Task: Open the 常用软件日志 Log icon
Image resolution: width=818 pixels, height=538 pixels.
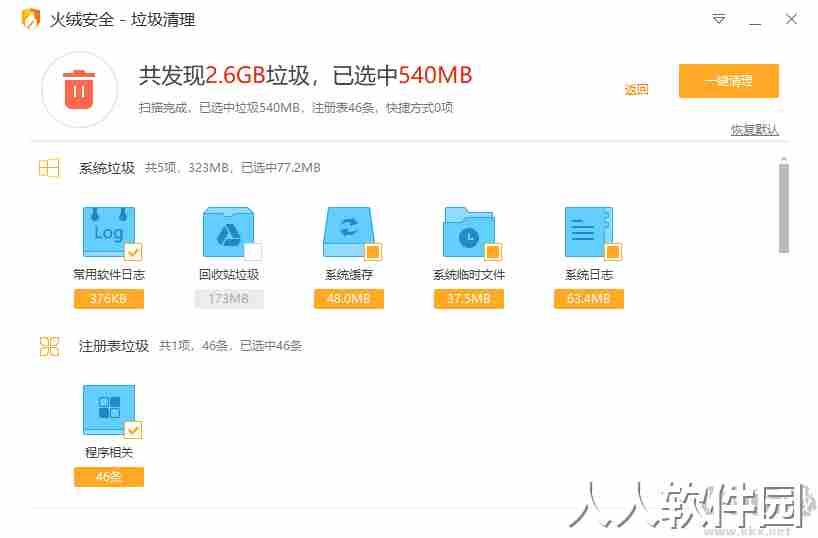Action: pyautogui.click(x=109, y=231)
